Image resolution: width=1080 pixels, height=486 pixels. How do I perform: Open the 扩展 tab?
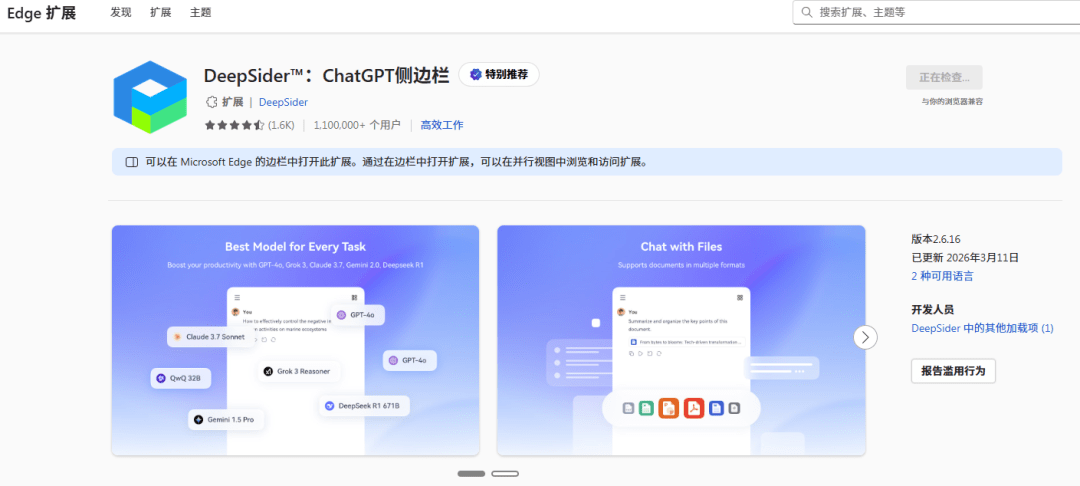point(160,12)
